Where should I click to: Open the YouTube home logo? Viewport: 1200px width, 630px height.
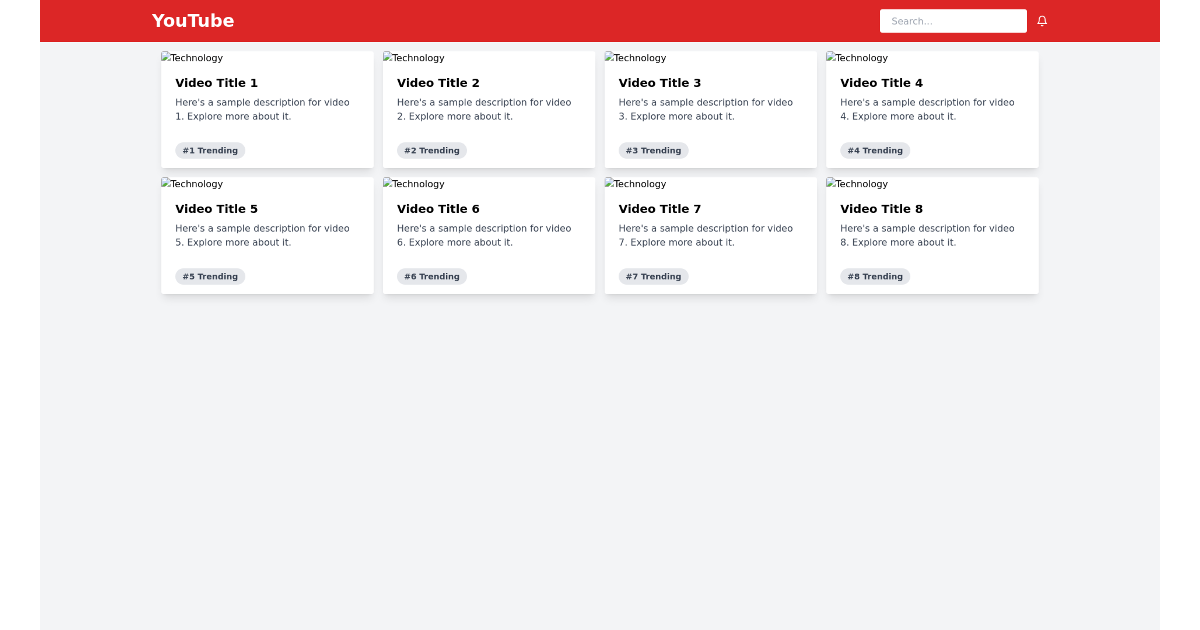coord(193,21)
